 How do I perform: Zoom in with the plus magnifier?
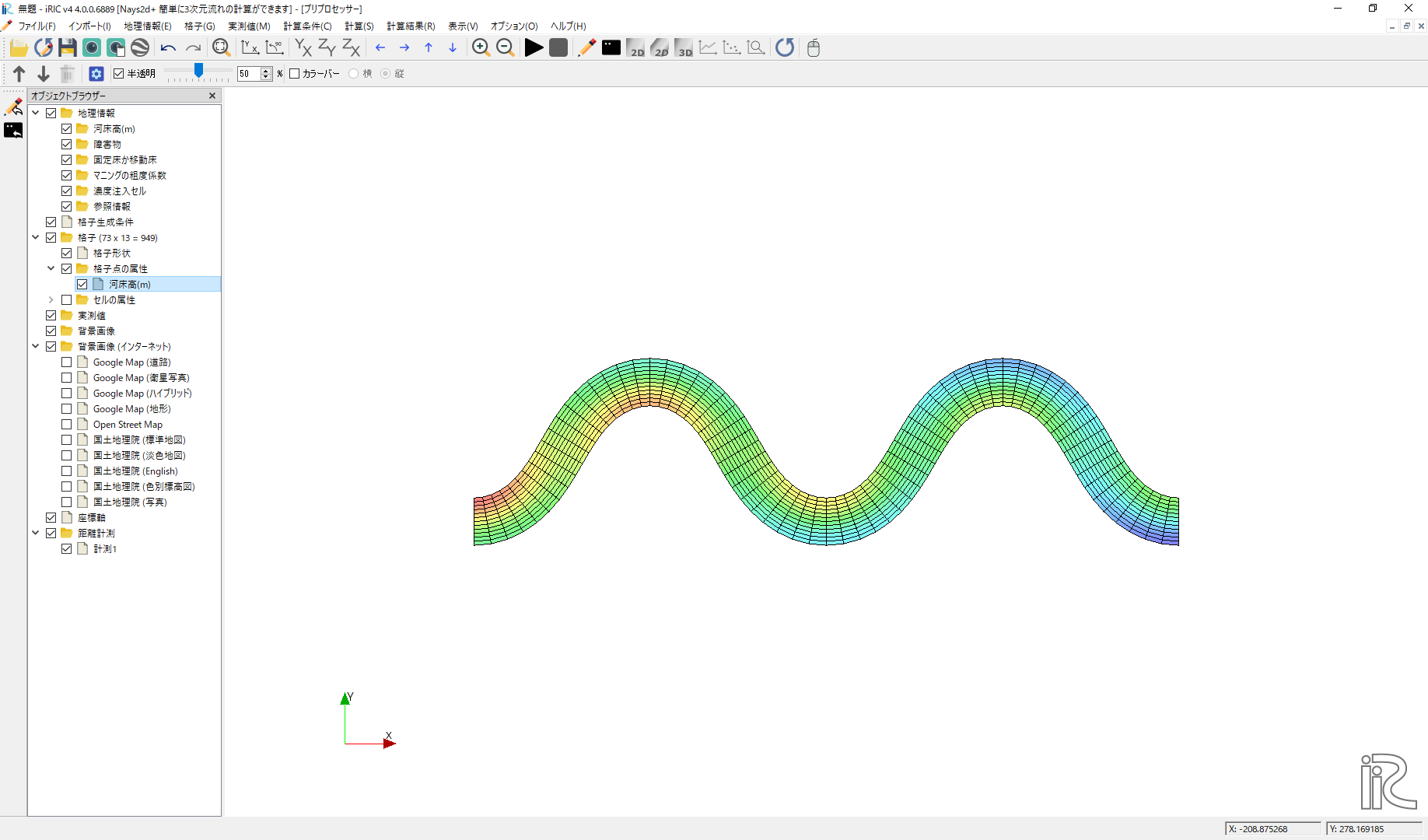click(x=481, y=48)
